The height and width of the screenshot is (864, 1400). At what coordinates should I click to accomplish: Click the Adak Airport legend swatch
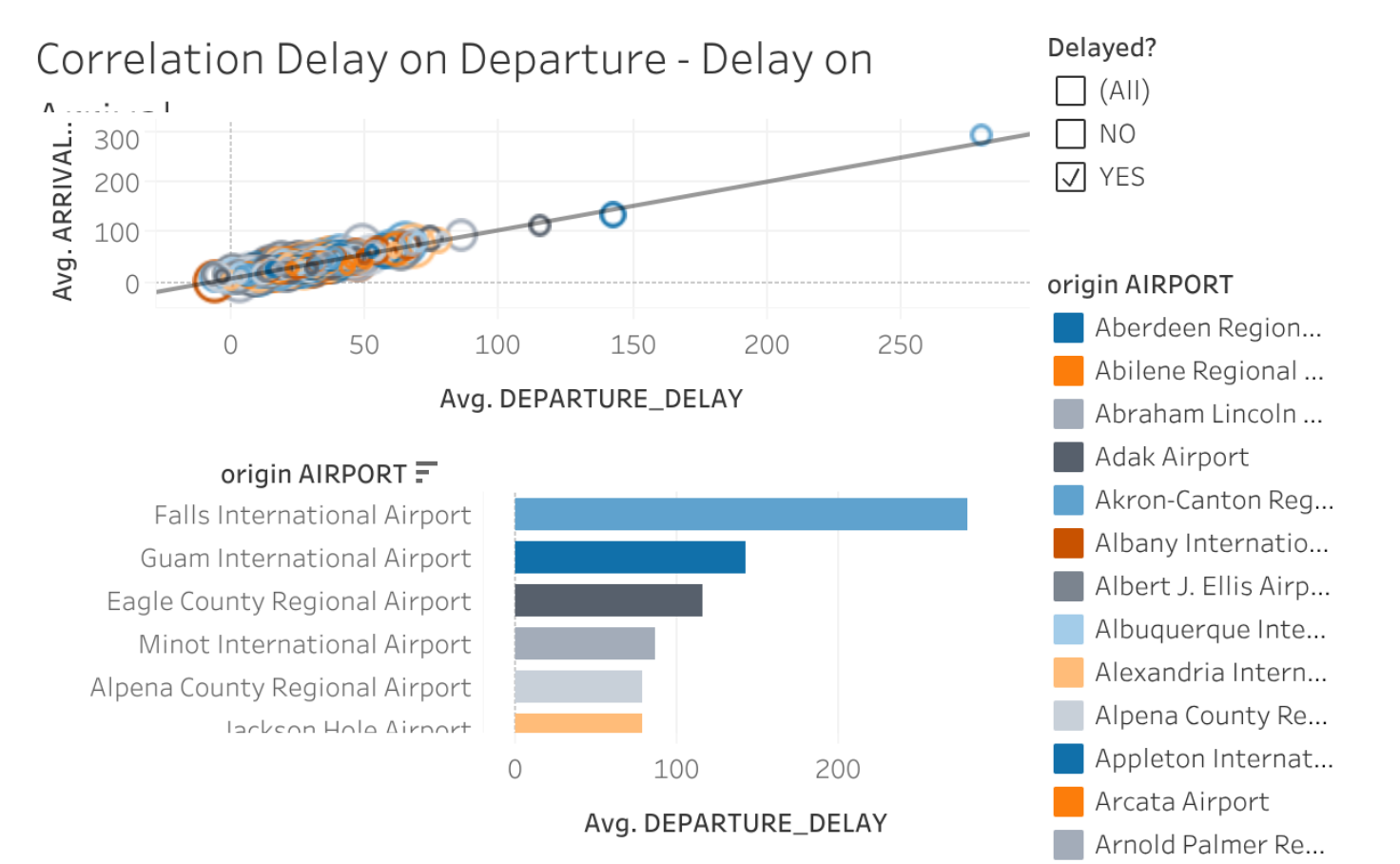pos(1067,457)
